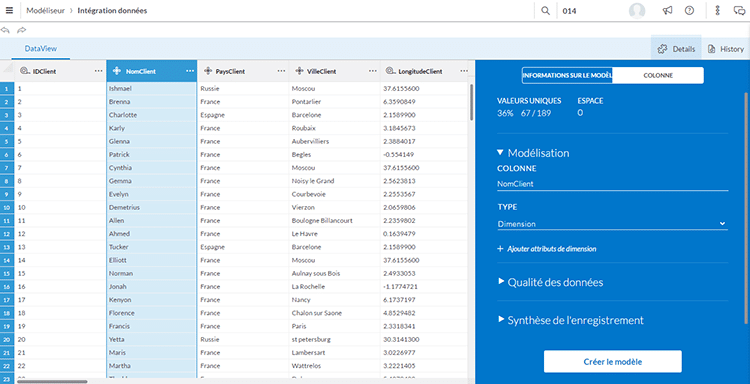
Task: Click the cell 'La Rochelle'
Action: click(334, 286)
